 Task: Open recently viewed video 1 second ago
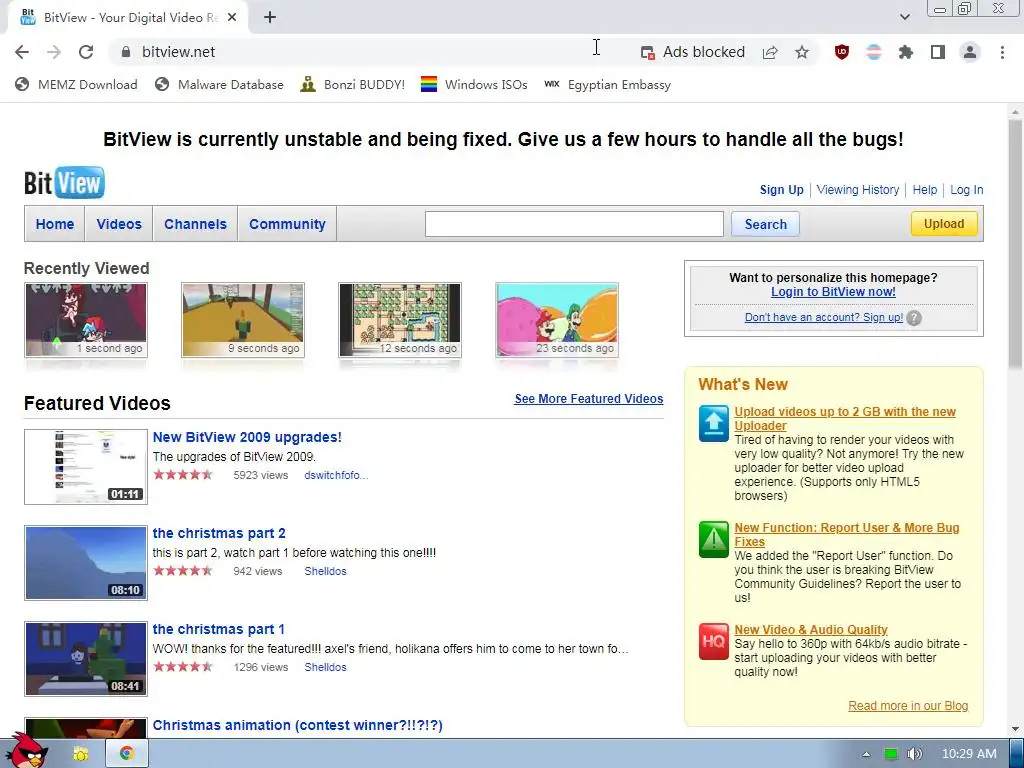click(86, 320)
